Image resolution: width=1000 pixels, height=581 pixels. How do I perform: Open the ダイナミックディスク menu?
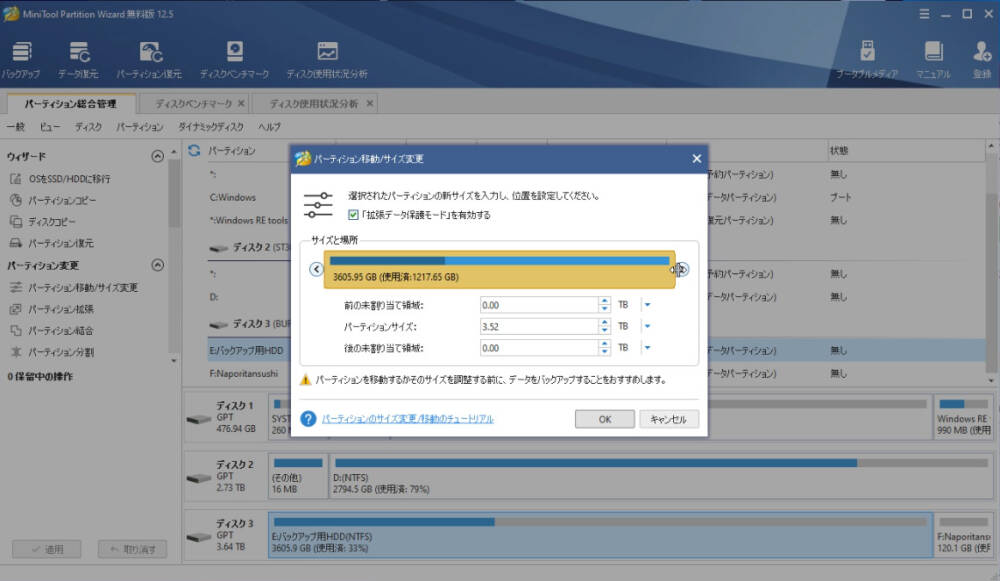click(211, 127)
